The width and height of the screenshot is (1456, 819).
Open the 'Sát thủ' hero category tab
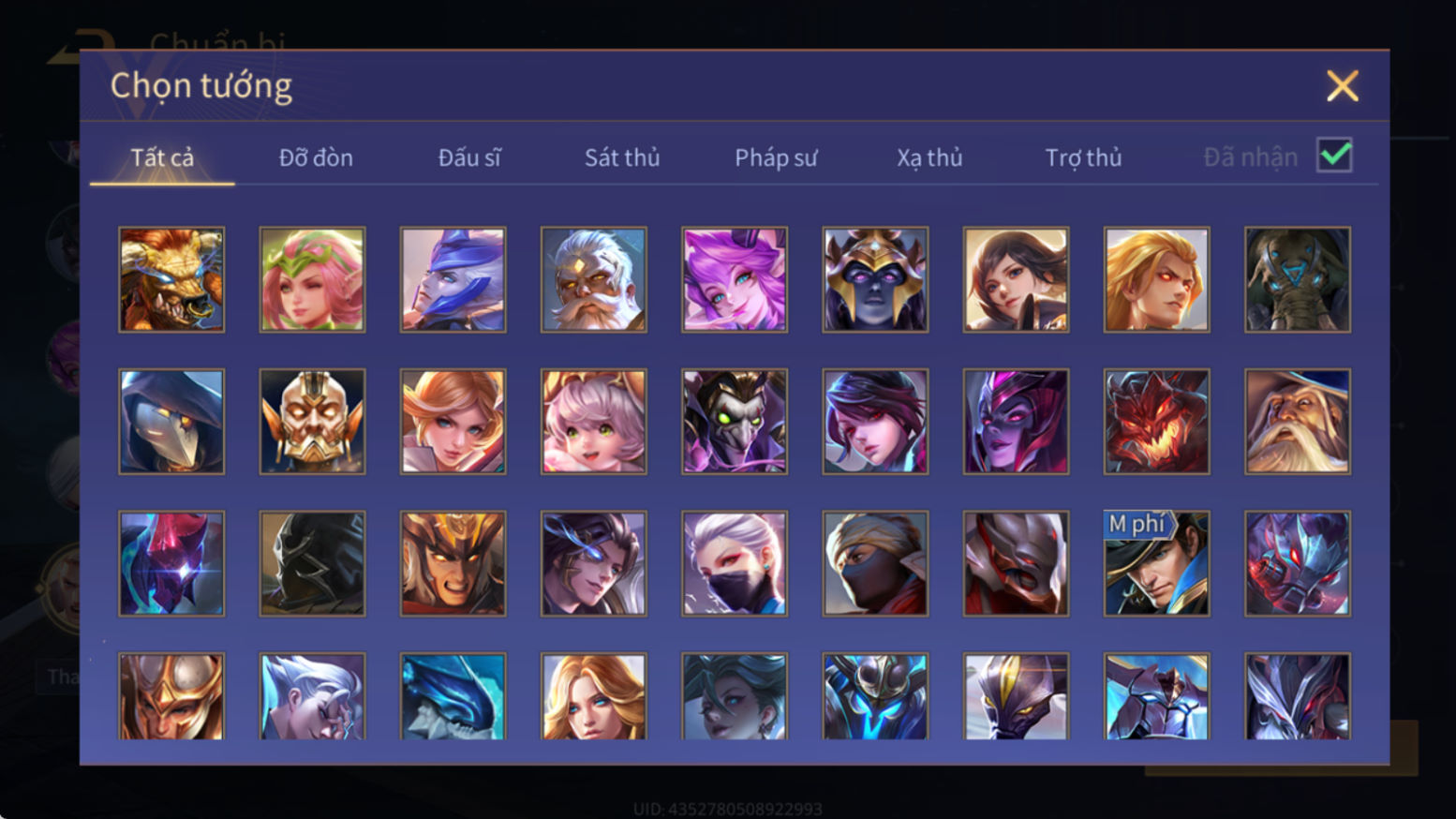pos(622,157)
